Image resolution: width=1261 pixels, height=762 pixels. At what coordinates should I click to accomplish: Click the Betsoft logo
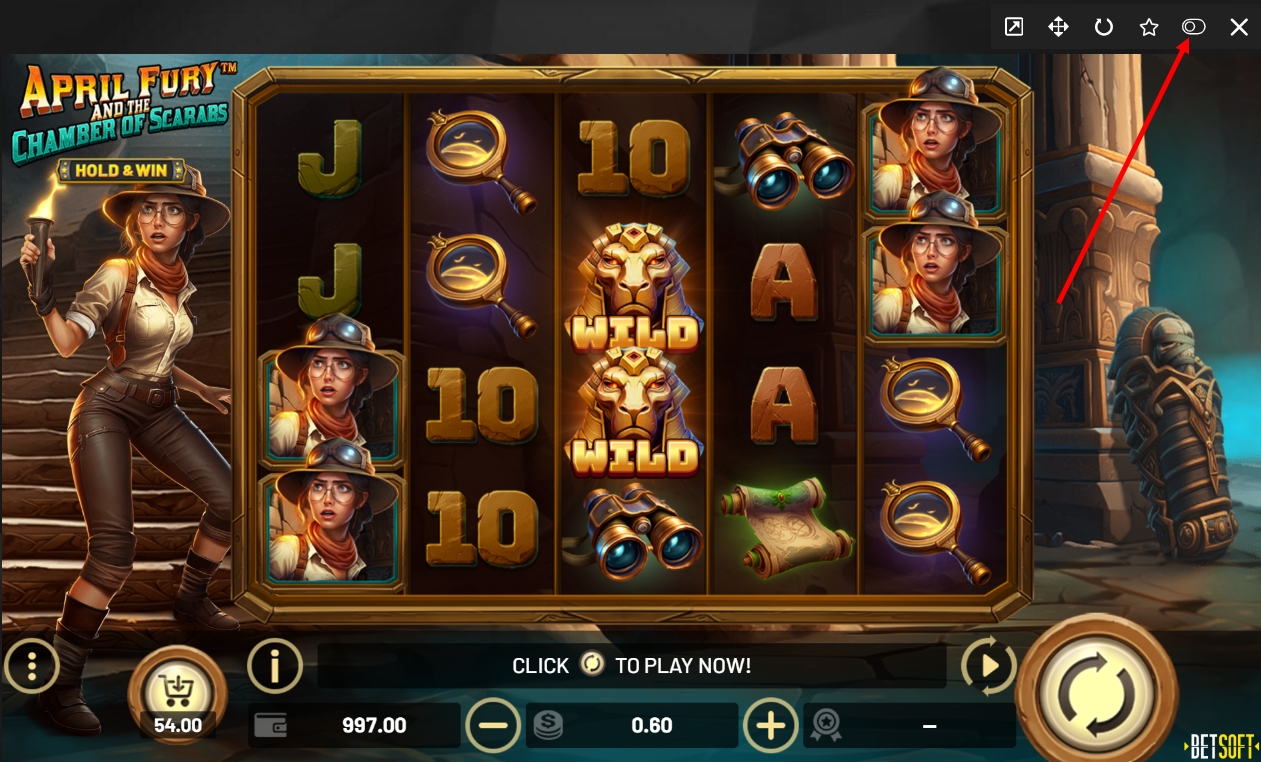click(1221, 746)
